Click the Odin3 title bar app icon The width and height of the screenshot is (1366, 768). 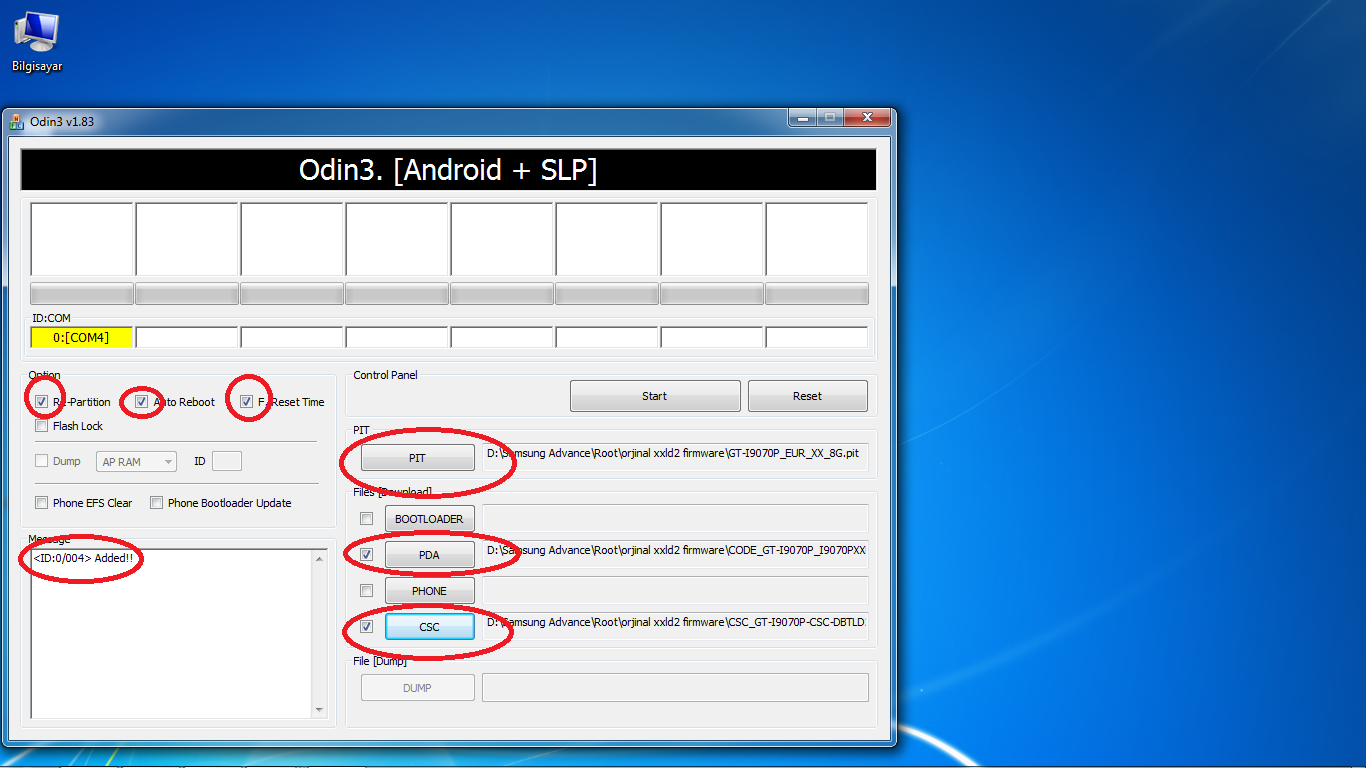click(17, 122)
